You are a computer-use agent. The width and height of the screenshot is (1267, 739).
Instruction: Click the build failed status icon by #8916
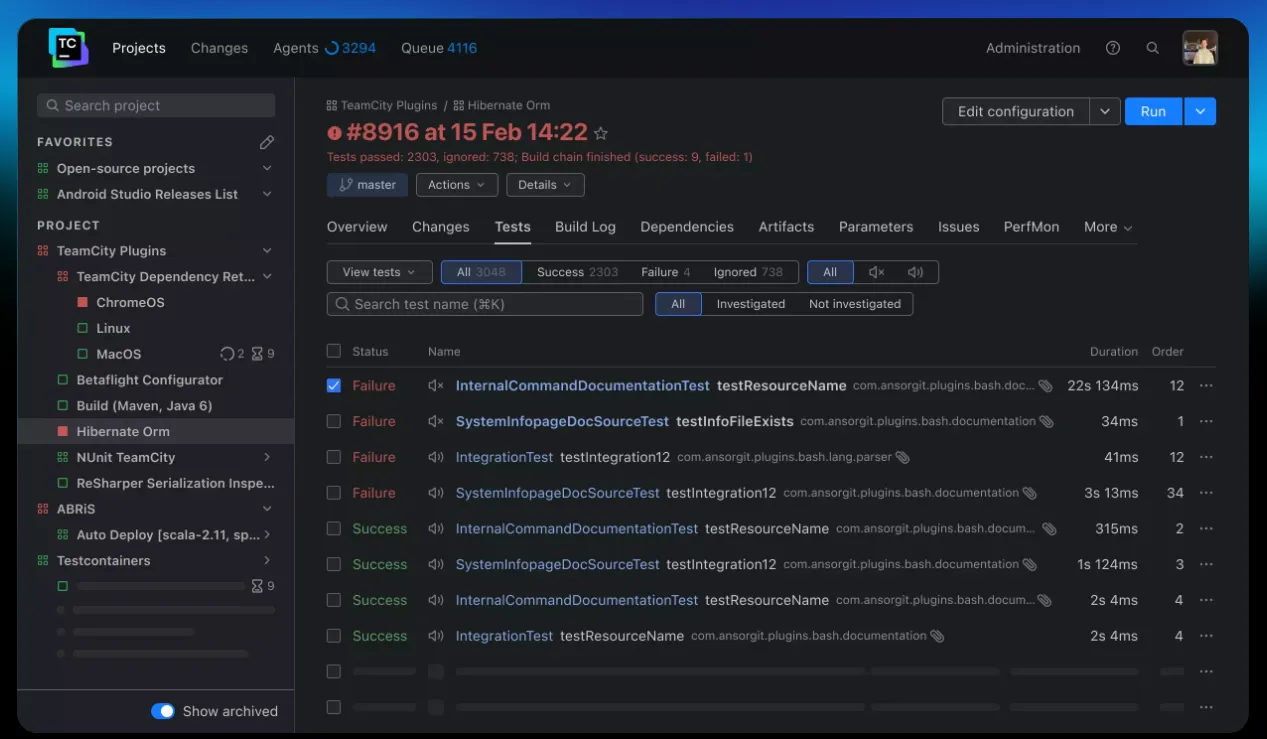(335, 133)
